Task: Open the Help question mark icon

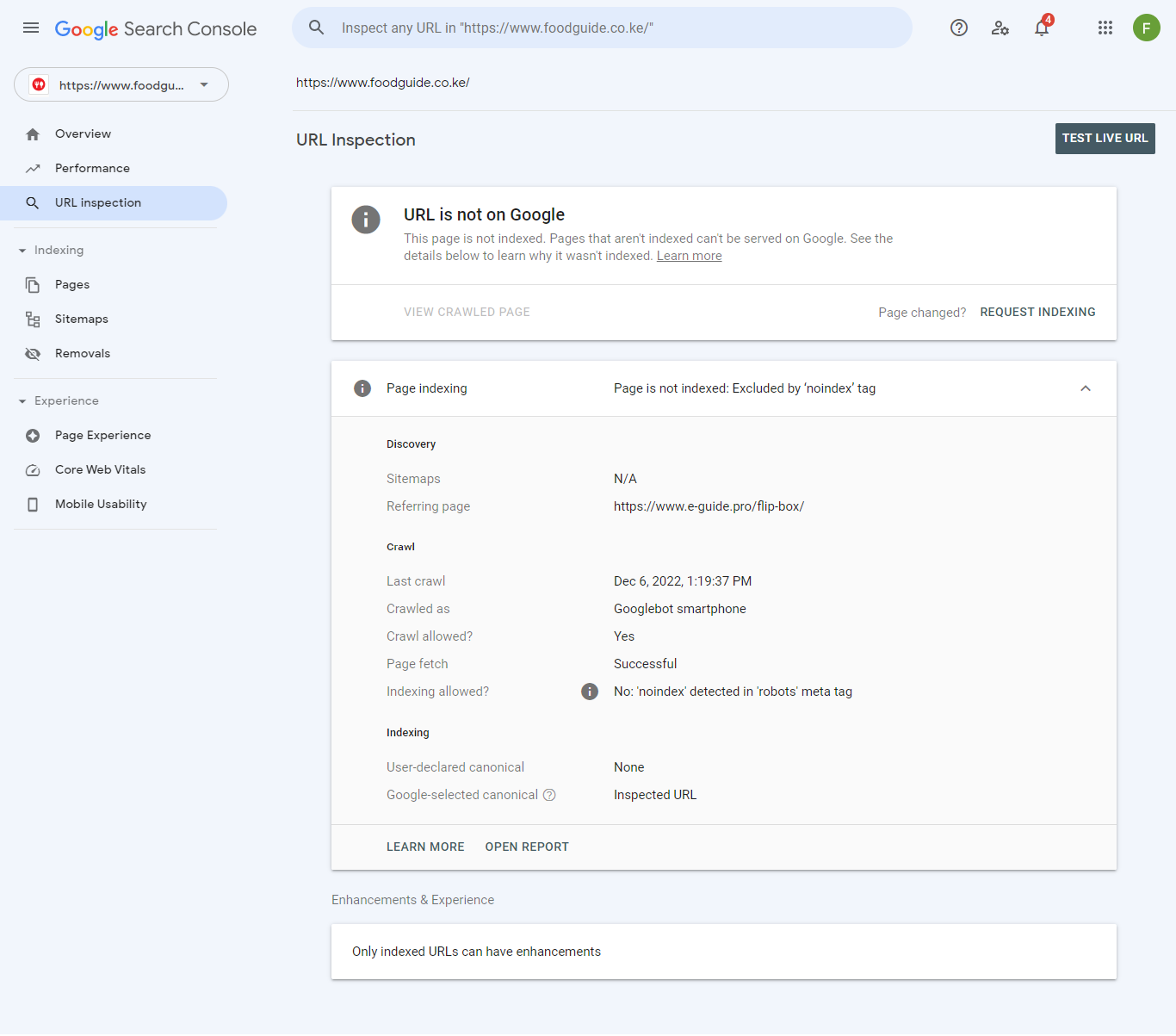Action: click(x=959, y=28)
